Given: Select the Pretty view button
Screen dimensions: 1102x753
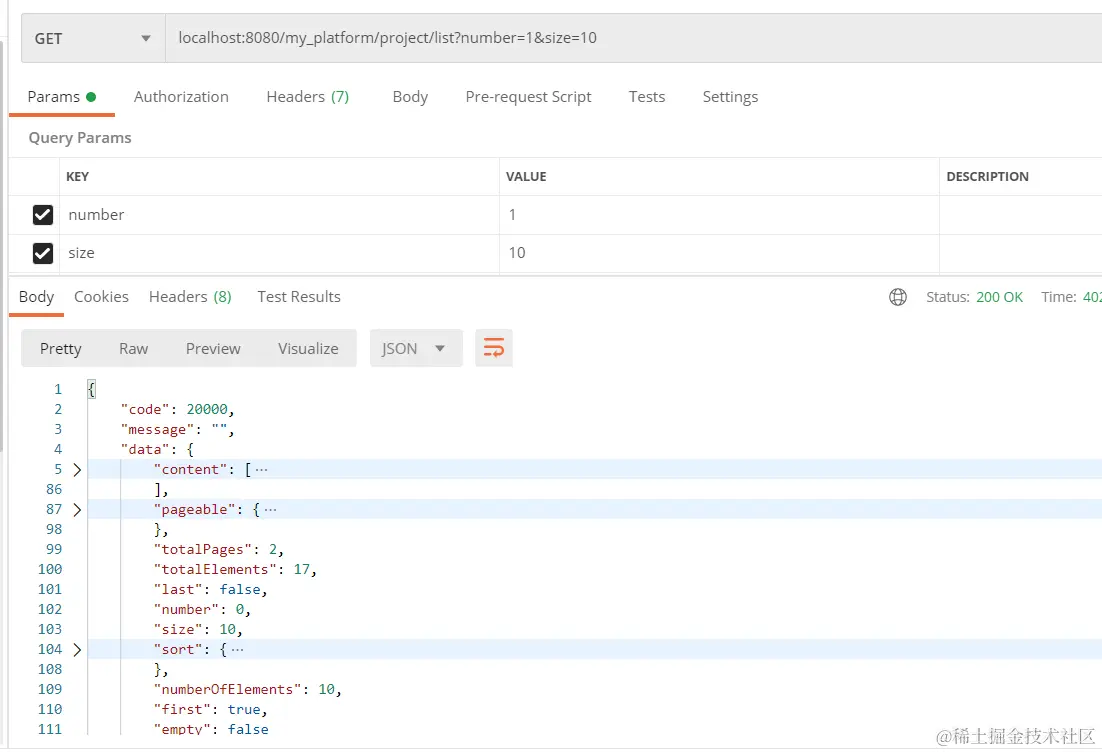Looking at the screenshot, I should click(60, 349).
